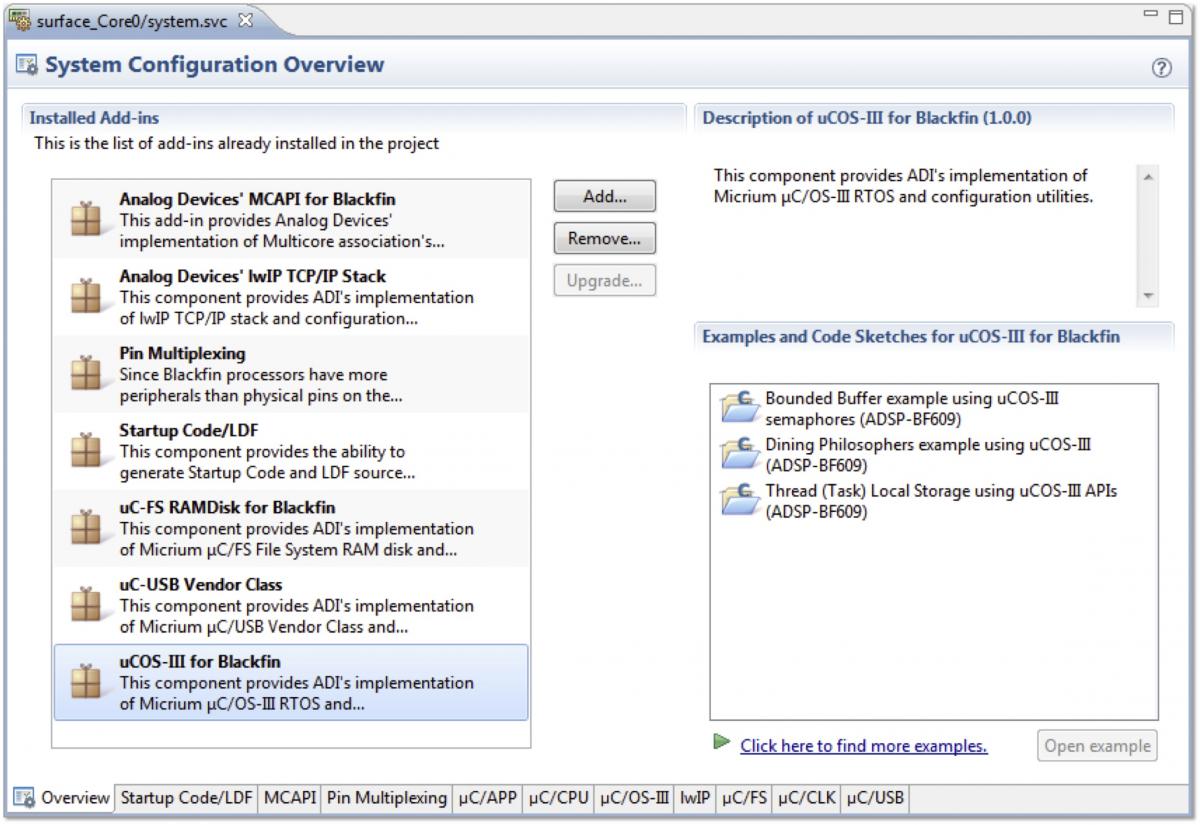This screenshot has width=1200, height=825.
Task: Click the lwIP TCP/IP Stack package icon
Action: (87, 297)
